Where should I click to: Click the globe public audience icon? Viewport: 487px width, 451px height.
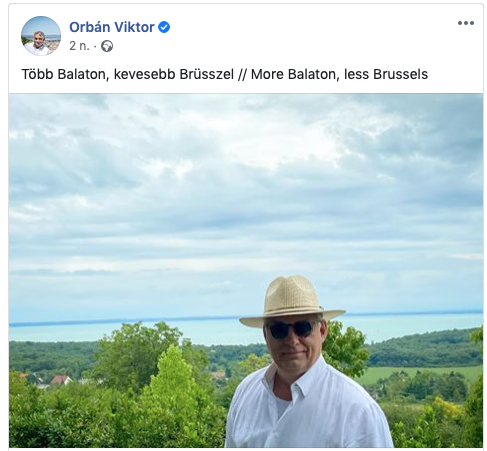point(107,46)
